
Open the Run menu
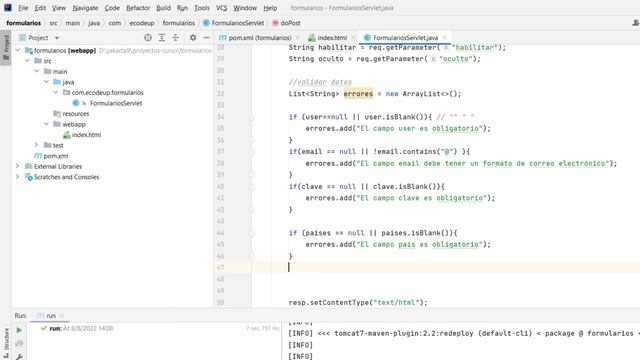tap(182, 8)
